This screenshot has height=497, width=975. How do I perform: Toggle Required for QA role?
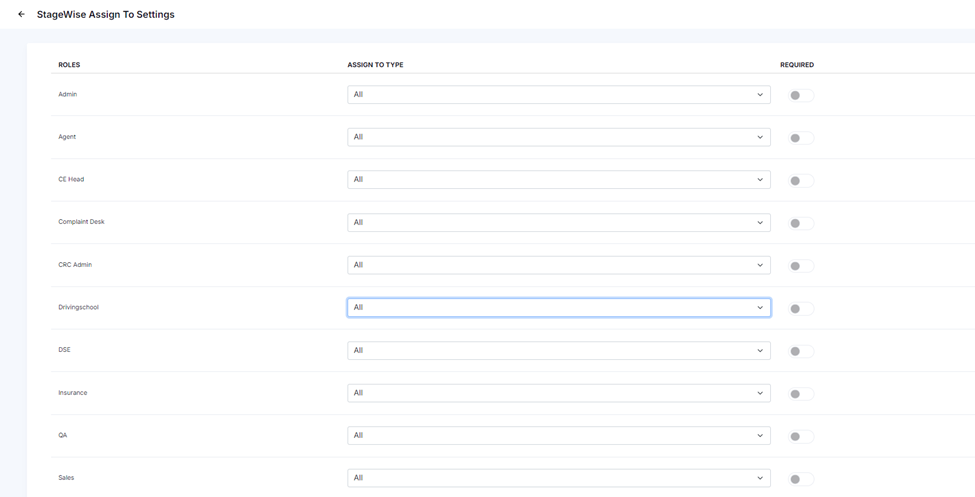pyautogui.click(x=801, y=437)
